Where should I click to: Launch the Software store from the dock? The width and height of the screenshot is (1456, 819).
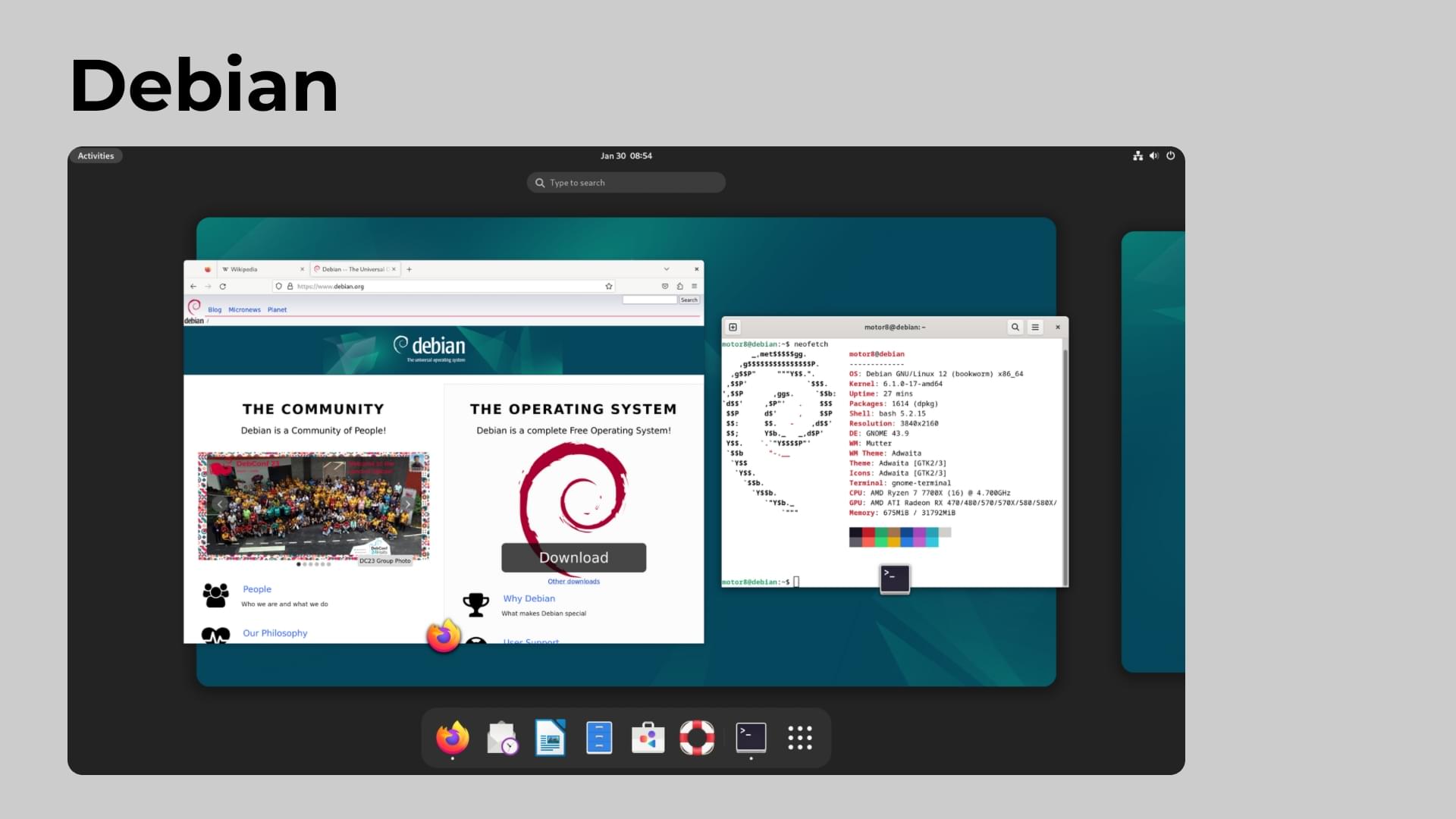coord(648,737)
